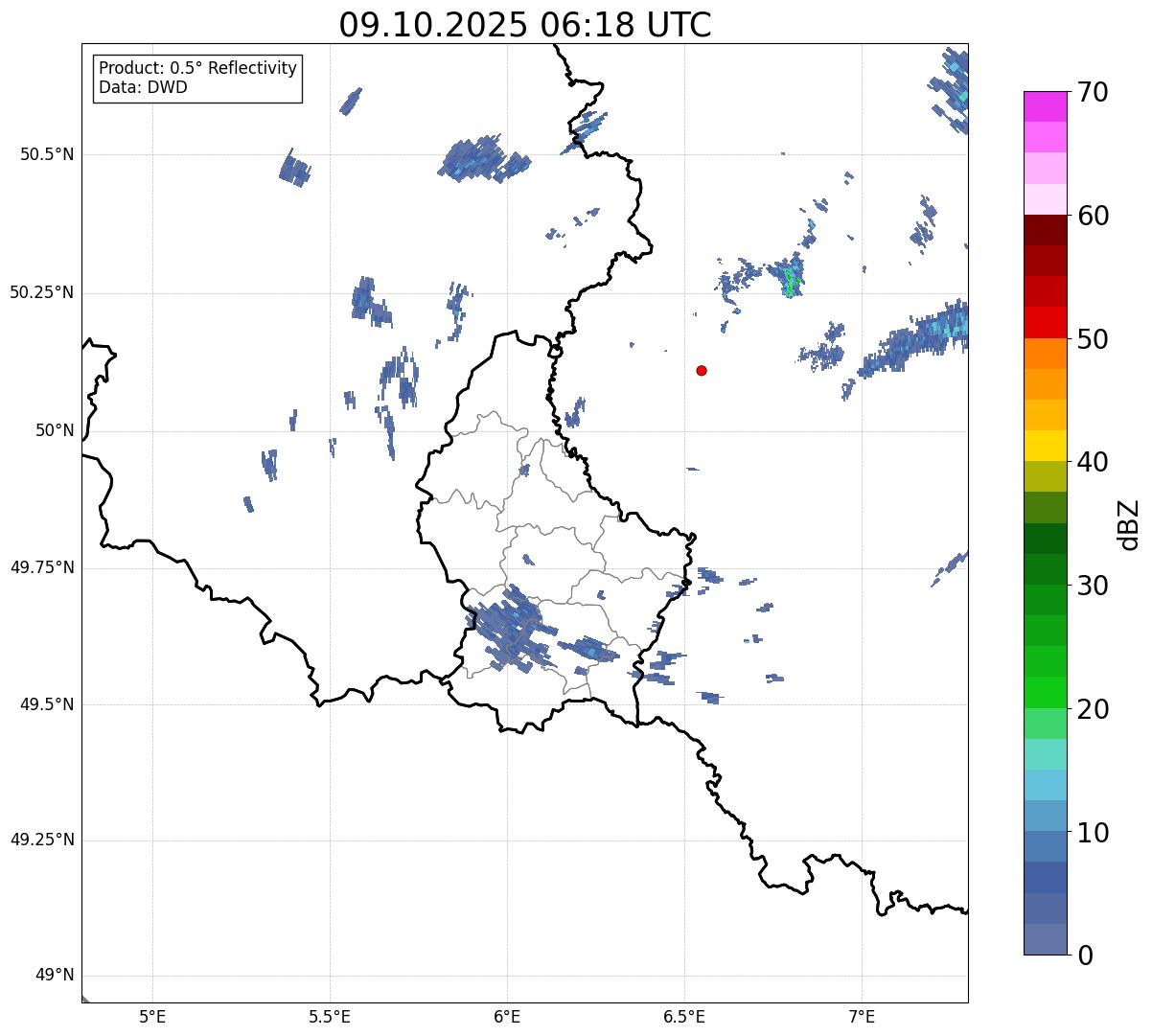Click the "50.25°N" latitude label

click(42, 292)
